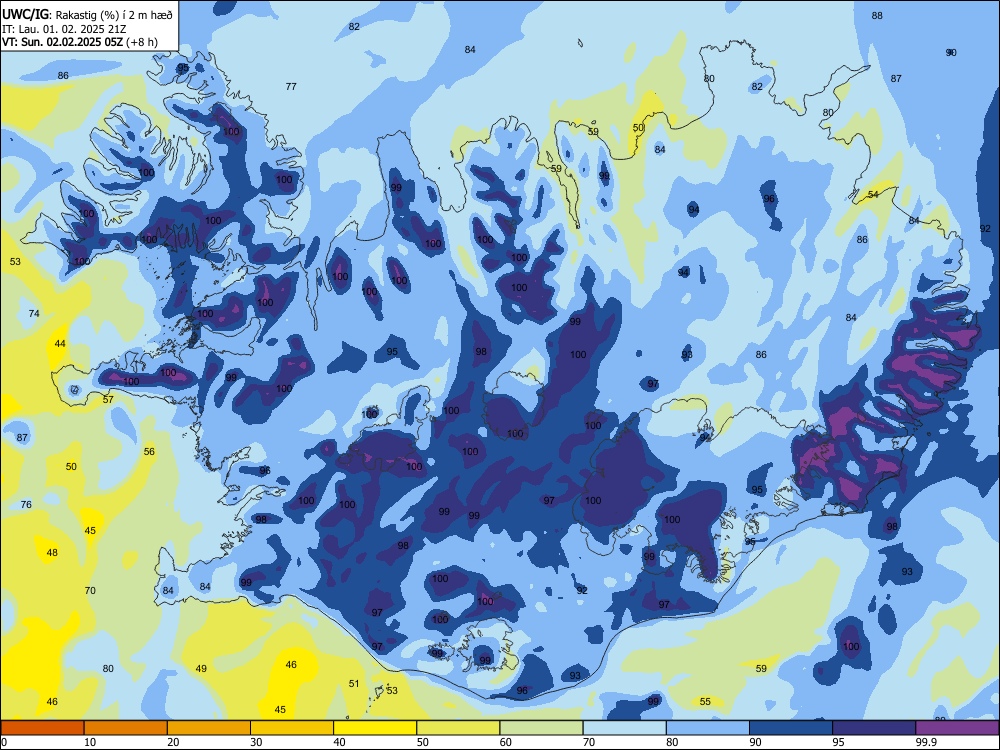Pick the 60–70 light green legend swatch

tap(541, 728)
